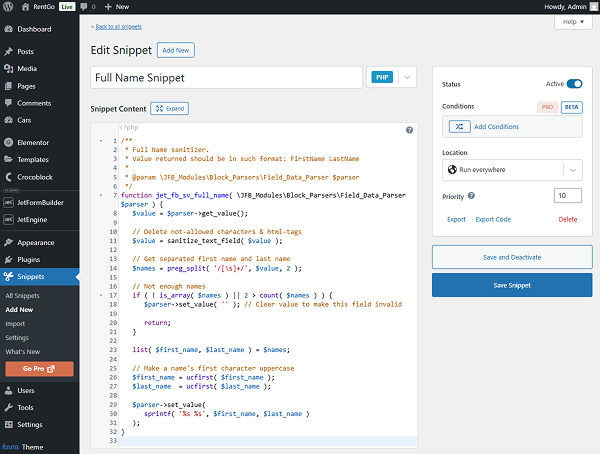Open the comments bubble icon in the admin bar
The image size is (600, 454).
tap(88, 6)
